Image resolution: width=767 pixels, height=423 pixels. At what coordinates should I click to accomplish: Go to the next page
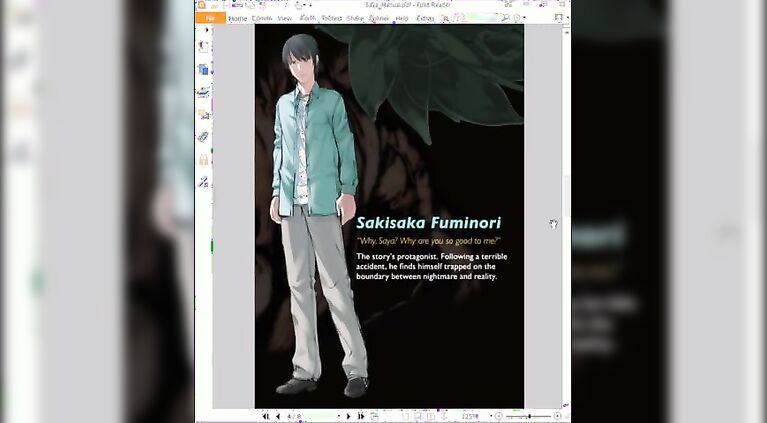click(x=348, y=416)
